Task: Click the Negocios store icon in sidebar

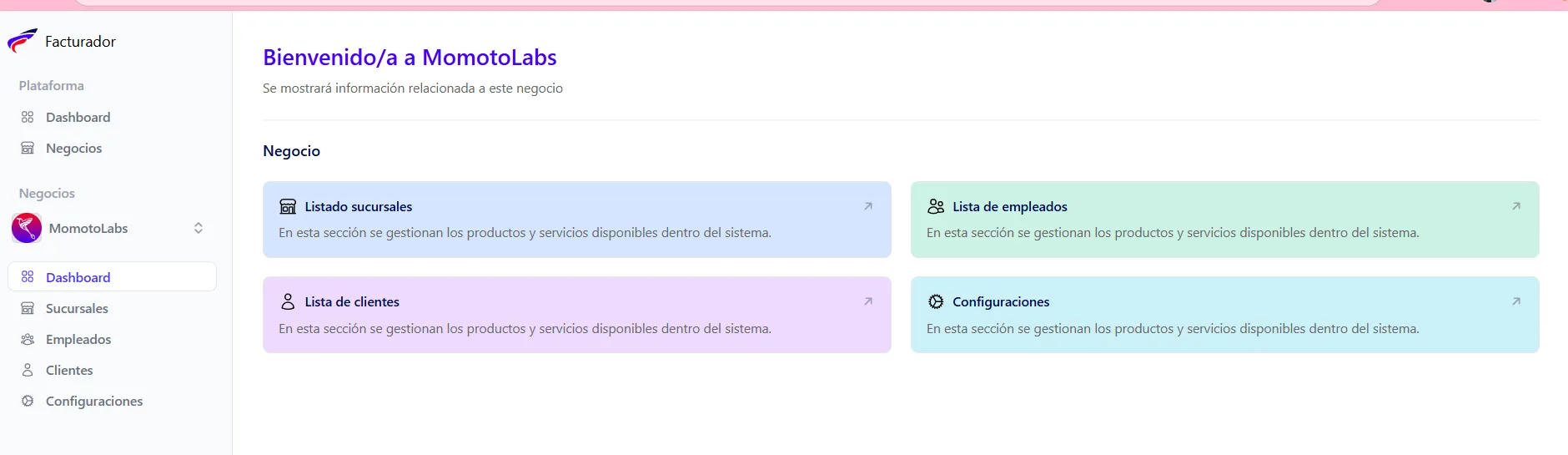Action: pyautogui.click(x=28, y=148)
